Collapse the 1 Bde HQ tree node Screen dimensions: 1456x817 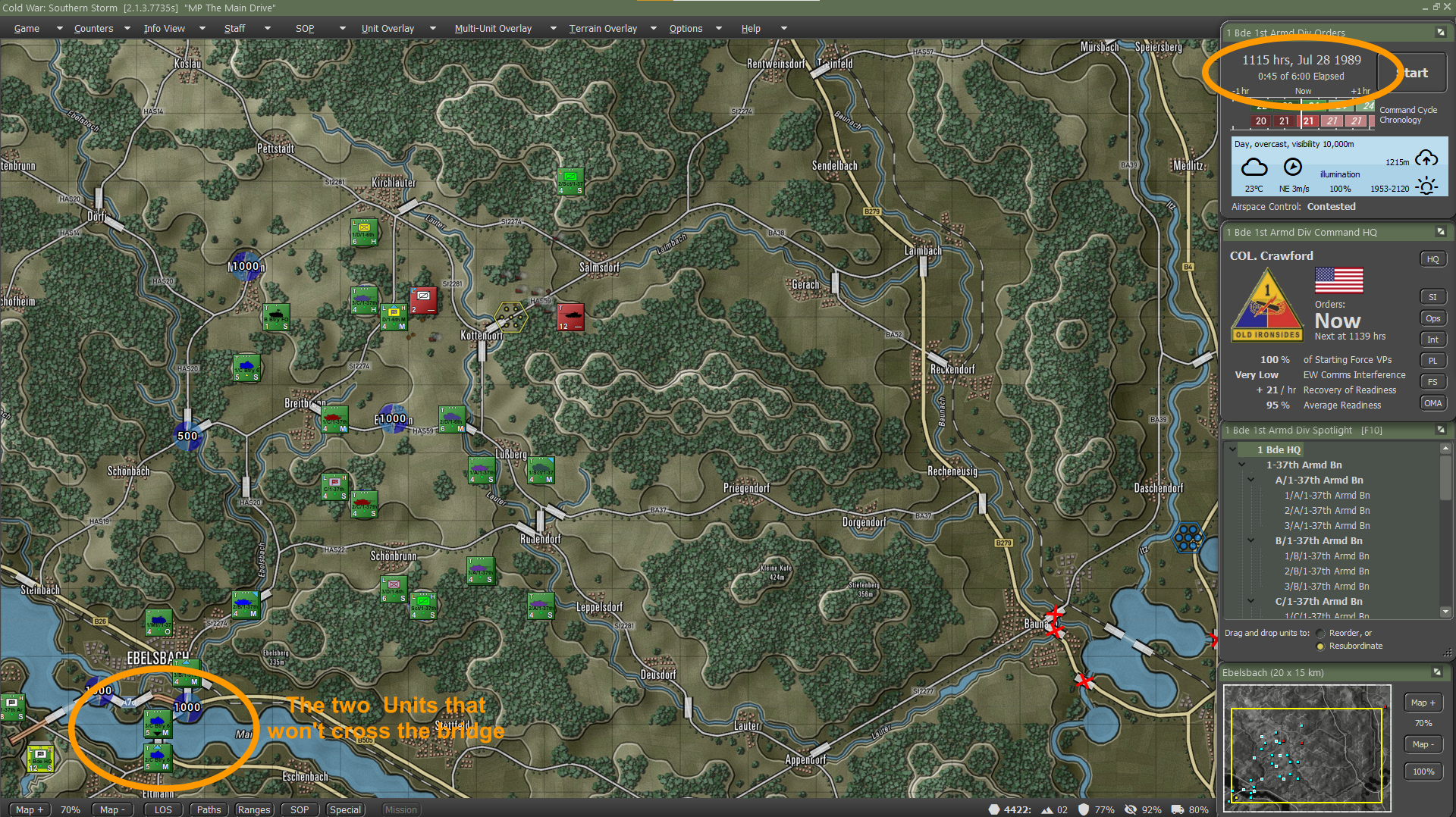(1233, 449)
